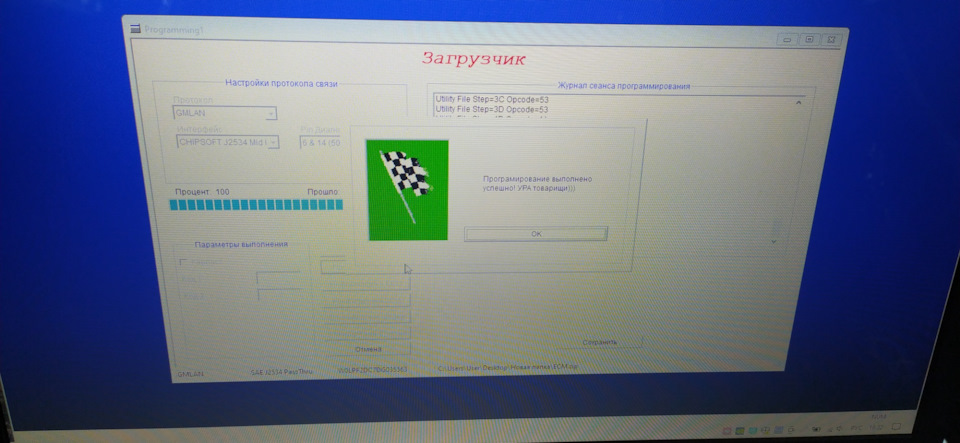
Task: Confirm the success message with OK
Action: (536, 234)
